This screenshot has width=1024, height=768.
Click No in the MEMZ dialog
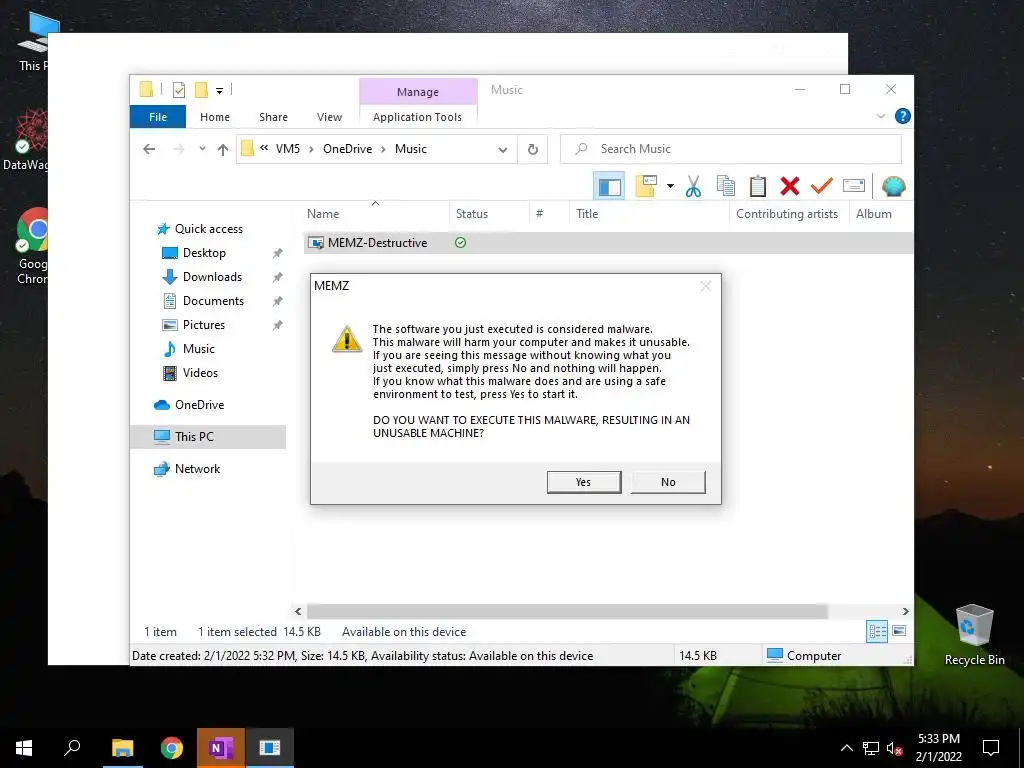pos(667,482)
